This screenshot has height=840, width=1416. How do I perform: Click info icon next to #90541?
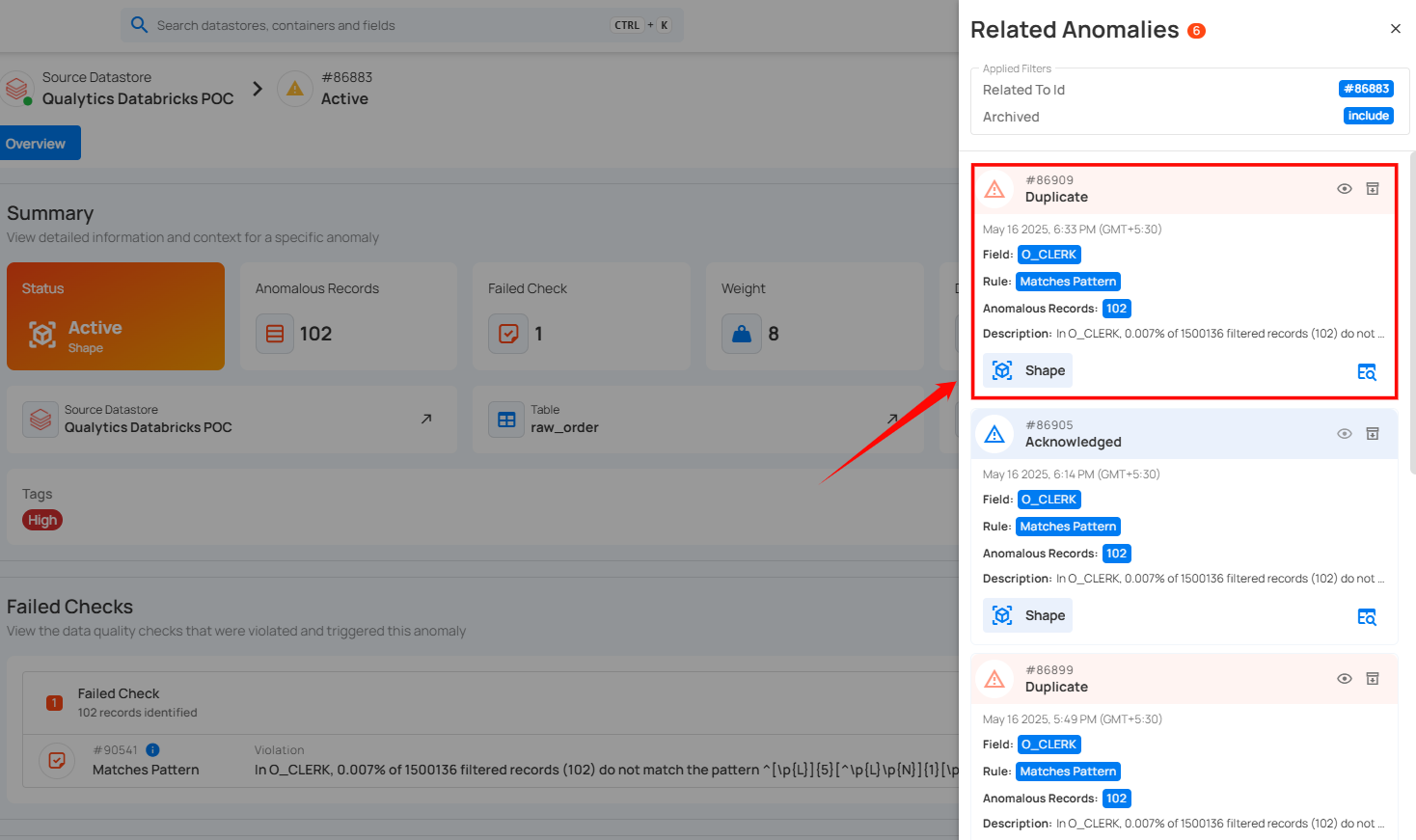coord(152,749)
